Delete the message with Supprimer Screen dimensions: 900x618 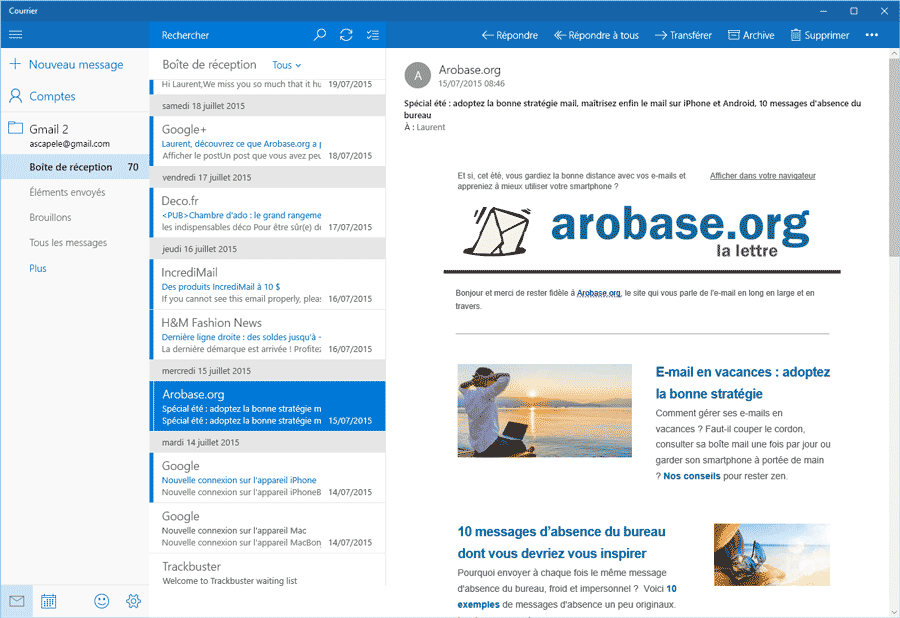820,35
